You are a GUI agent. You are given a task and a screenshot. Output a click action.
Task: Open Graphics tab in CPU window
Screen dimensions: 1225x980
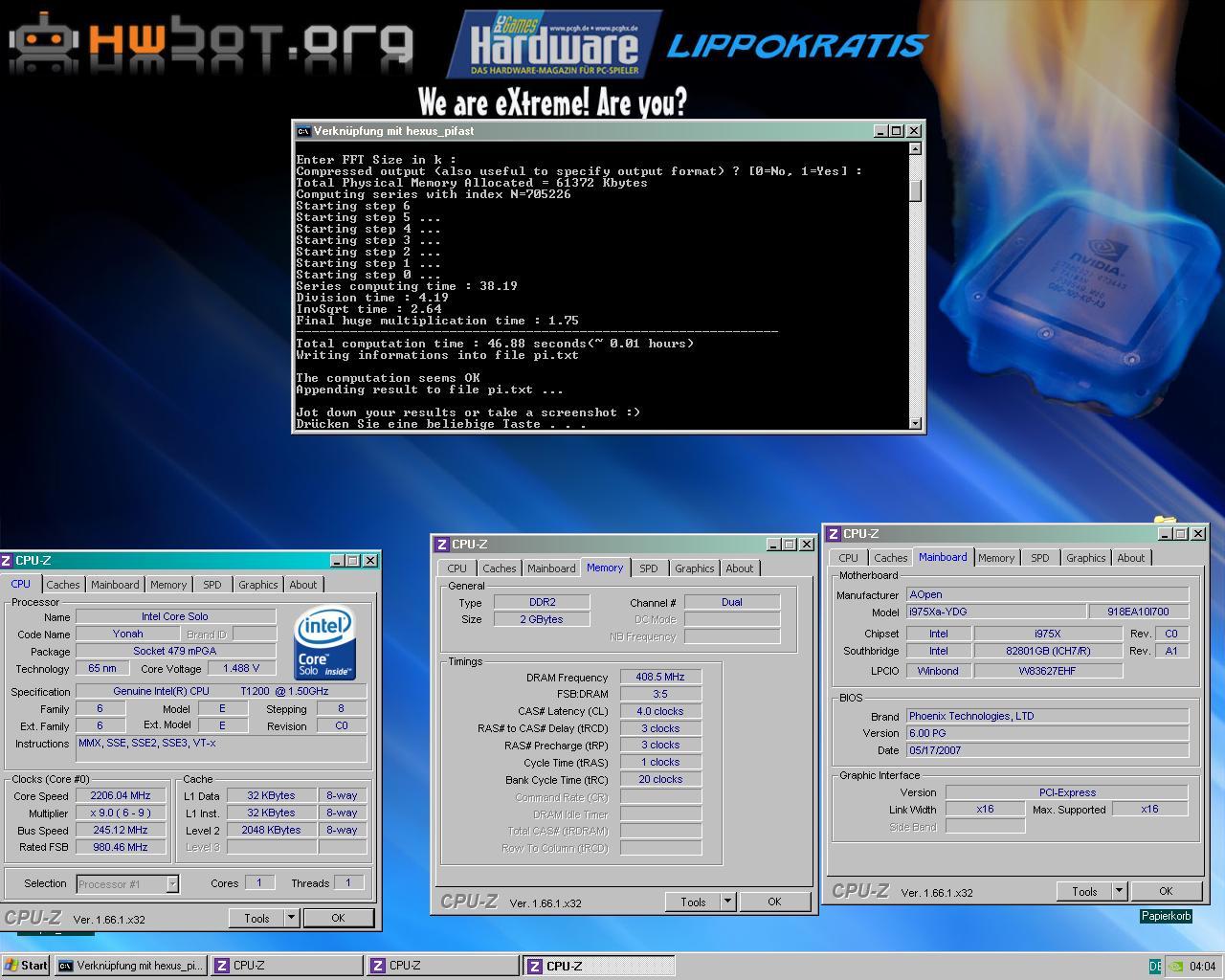coord(258,585)
